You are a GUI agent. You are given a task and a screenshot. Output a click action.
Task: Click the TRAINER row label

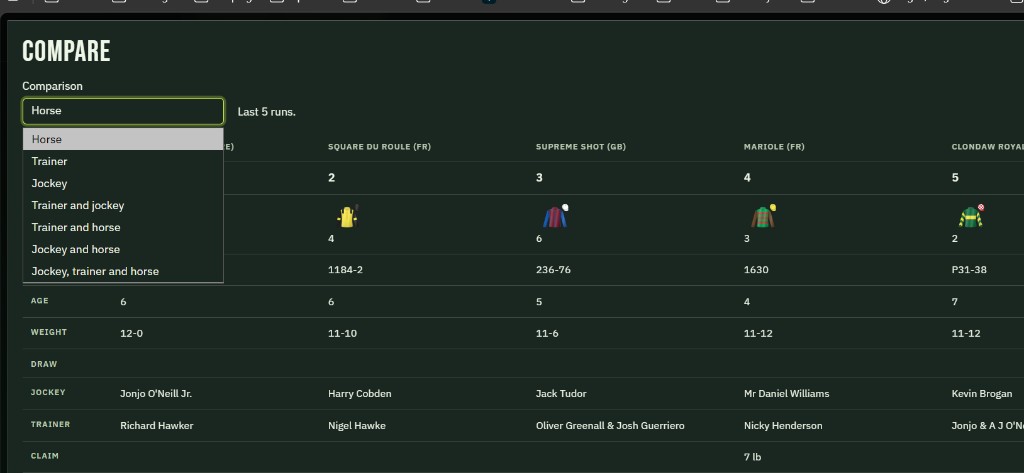coord(50,425)
